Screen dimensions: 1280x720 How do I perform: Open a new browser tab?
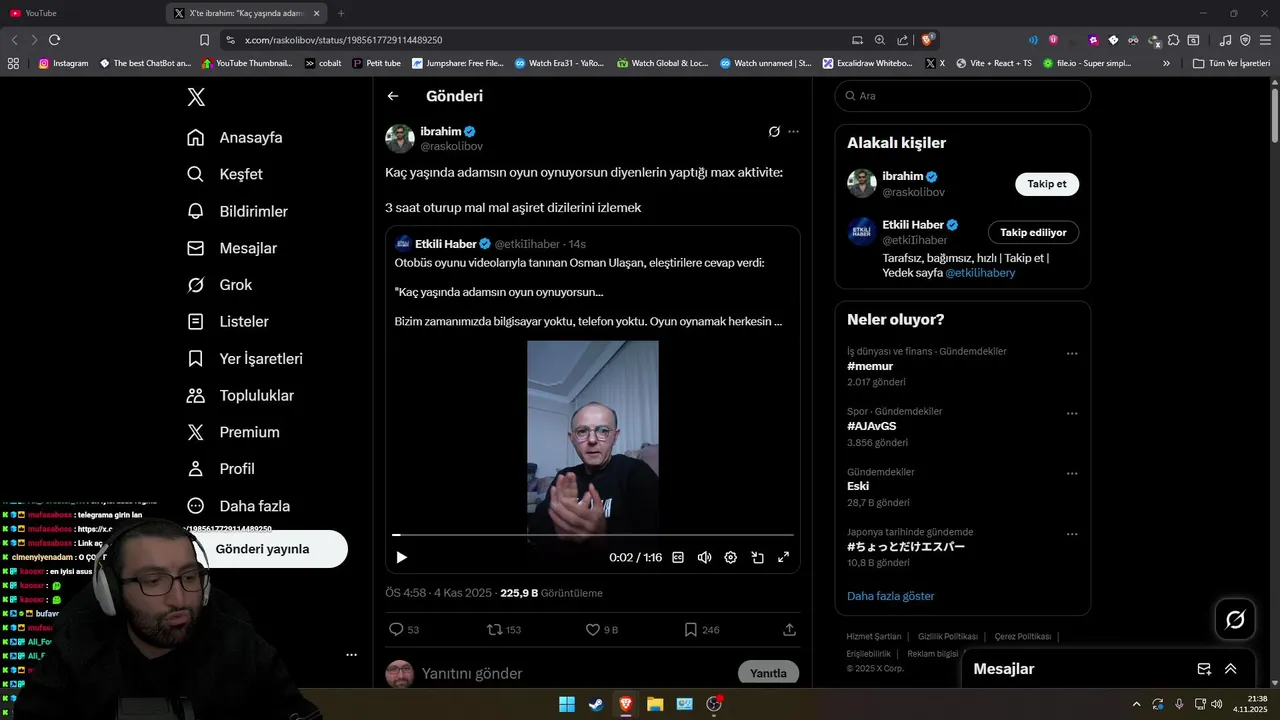tap(341, 13)
